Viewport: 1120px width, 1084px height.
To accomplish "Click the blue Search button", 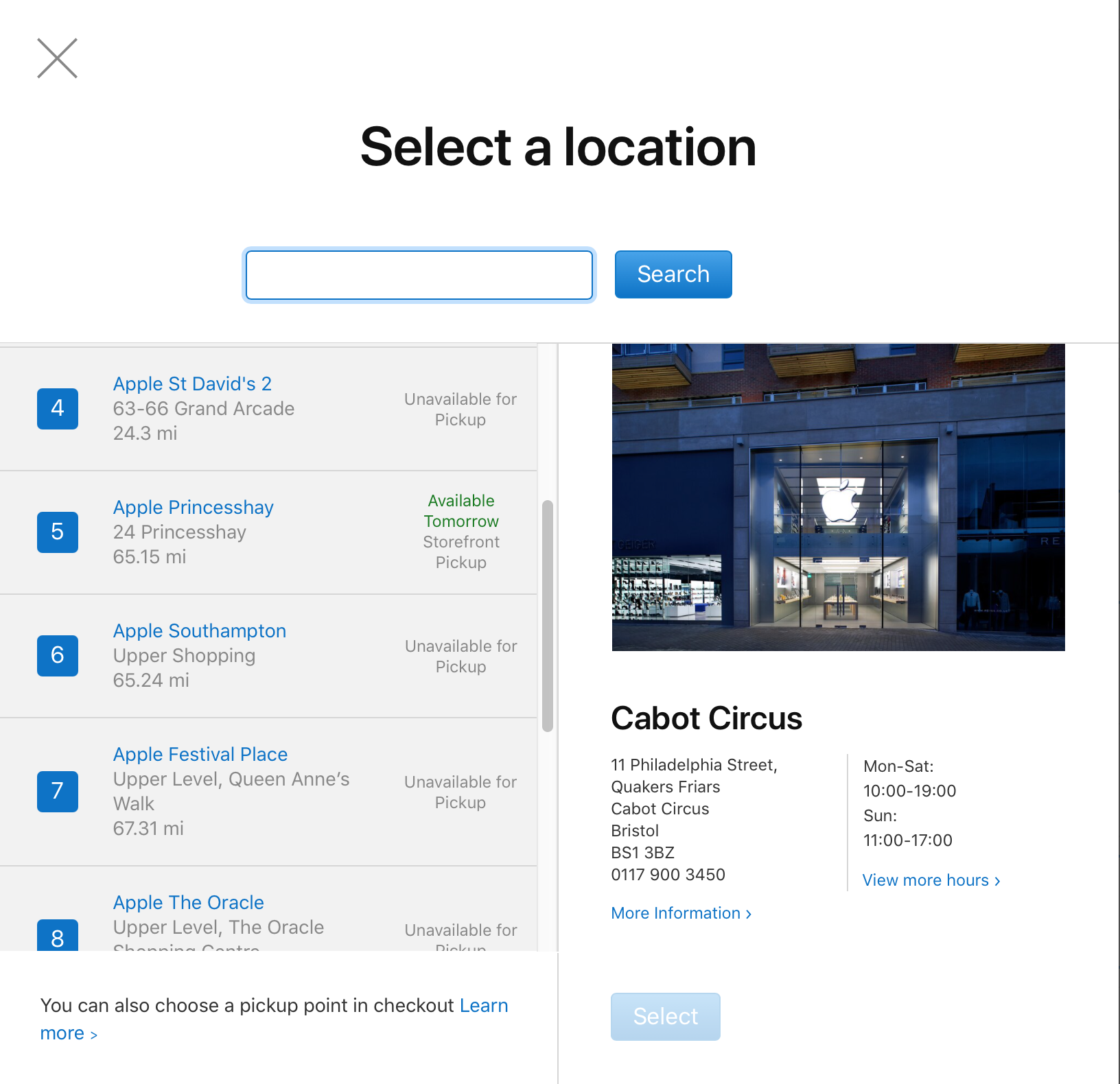I will (673, 274).
